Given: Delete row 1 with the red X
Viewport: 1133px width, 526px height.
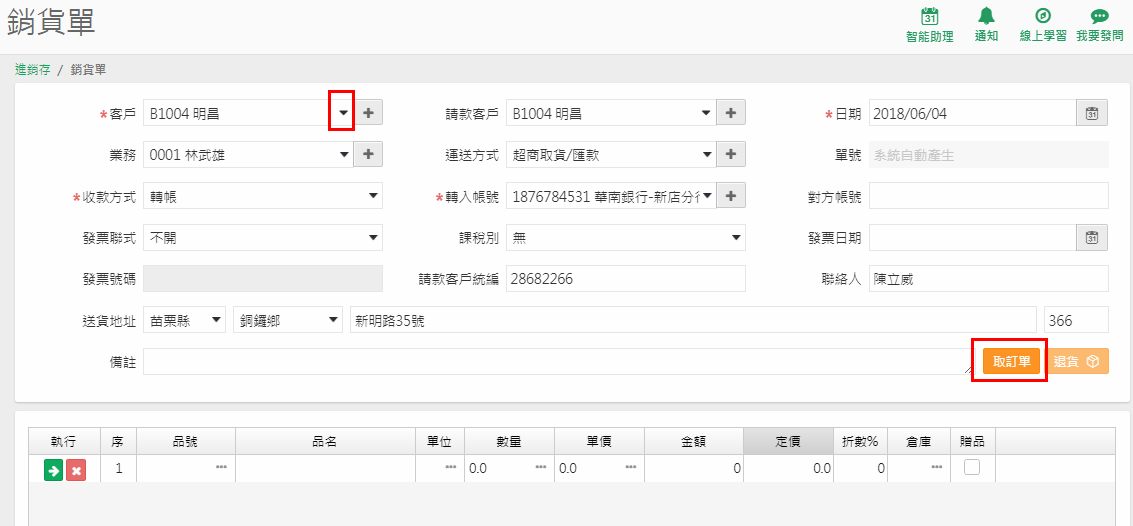Looking at the screenshot, I should [76, 470].
